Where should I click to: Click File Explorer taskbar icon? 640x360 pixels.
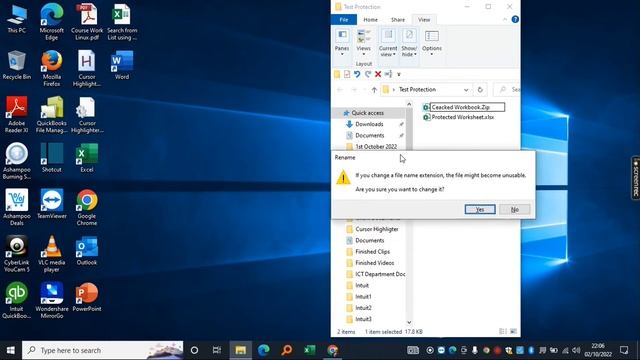240,350
